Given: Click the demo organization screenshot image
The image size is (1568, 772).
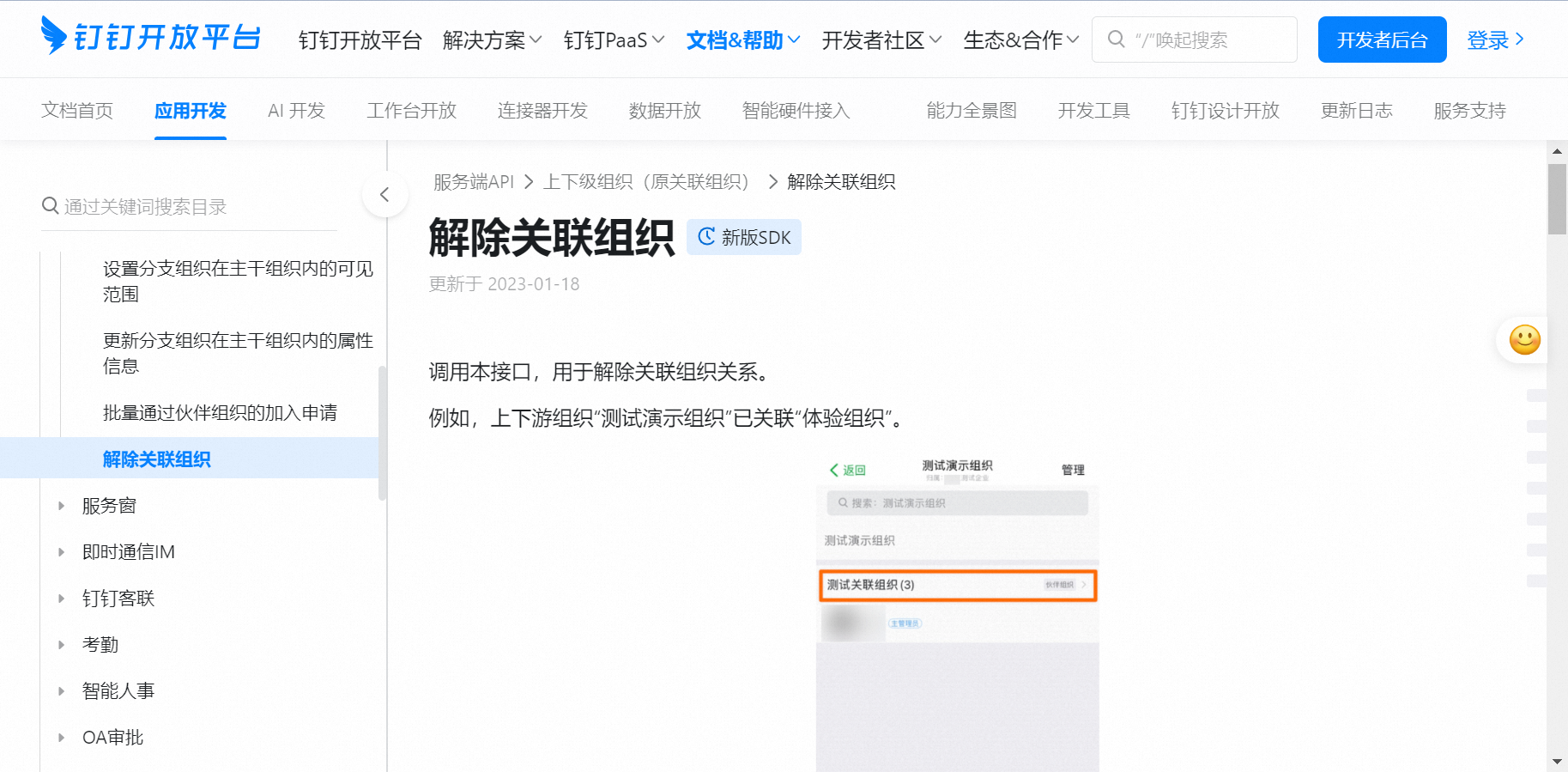Looking at the screenshot, I should tap(957, 611).
